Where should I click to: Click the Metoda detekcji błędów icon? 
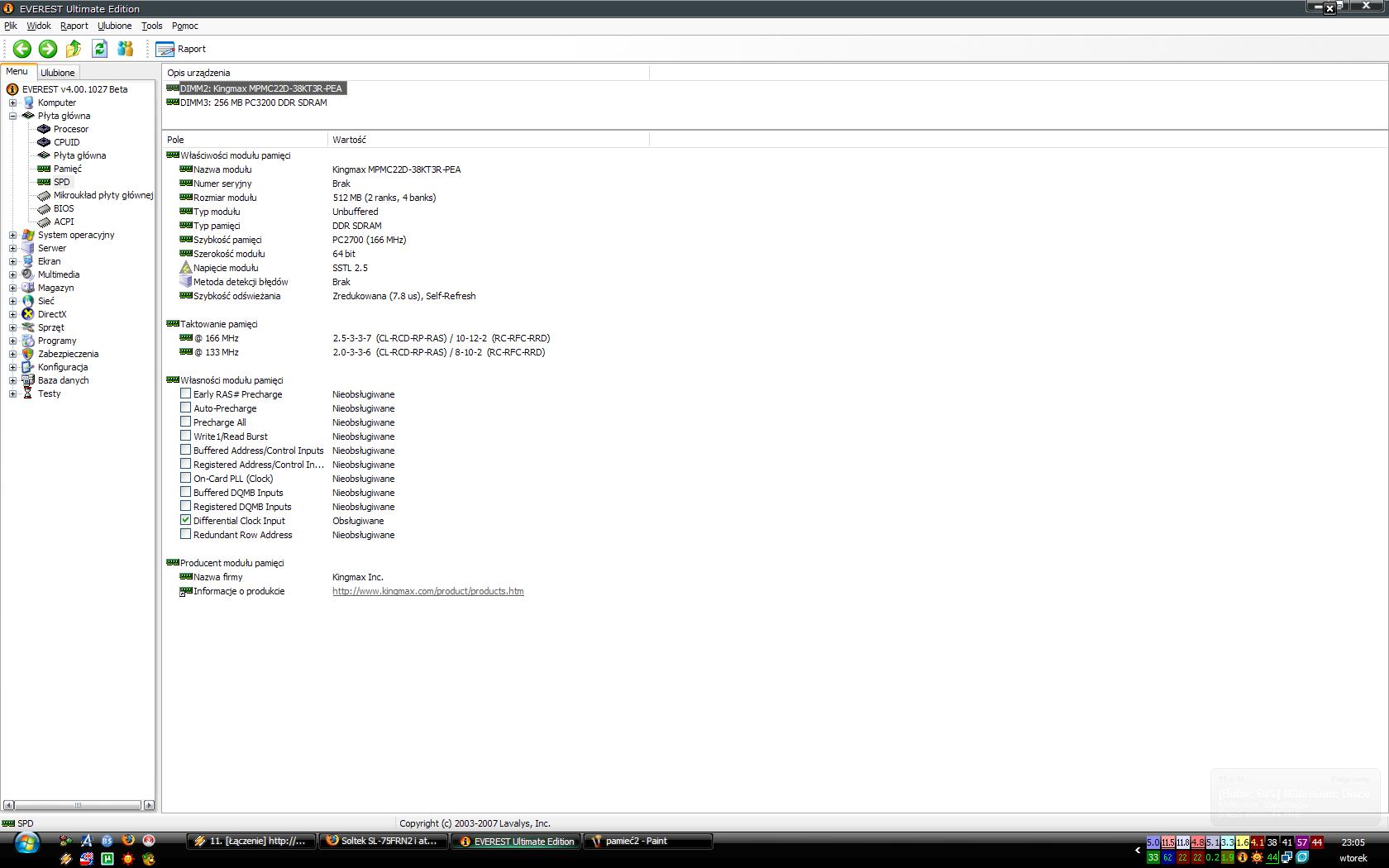[x=186, y=282]
